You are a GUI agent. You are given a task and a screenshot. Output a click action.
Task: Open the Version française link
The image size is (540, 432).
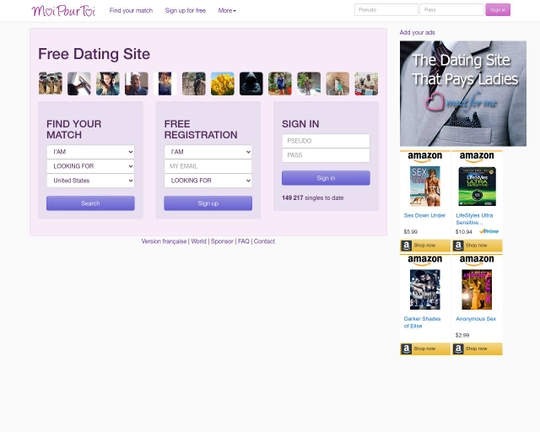click(x=164, y=241)
